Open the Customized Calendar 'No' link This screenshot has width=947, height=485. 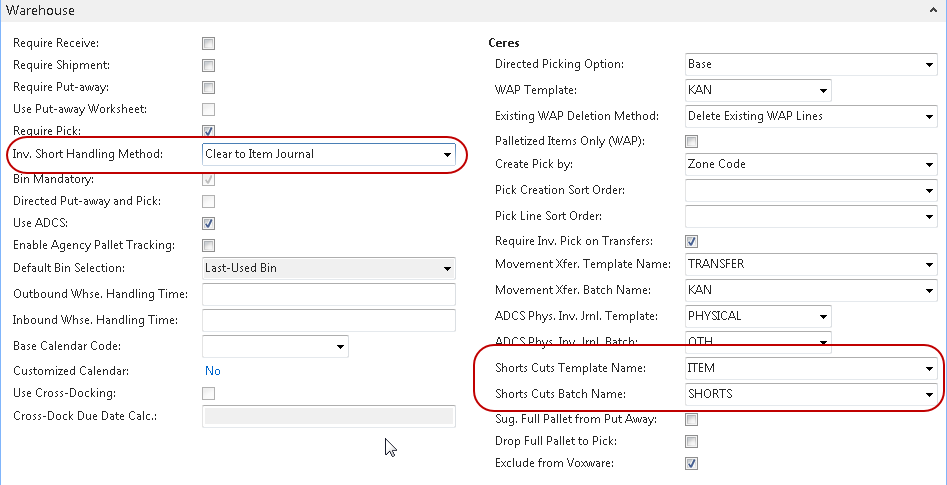coord(212,370)
